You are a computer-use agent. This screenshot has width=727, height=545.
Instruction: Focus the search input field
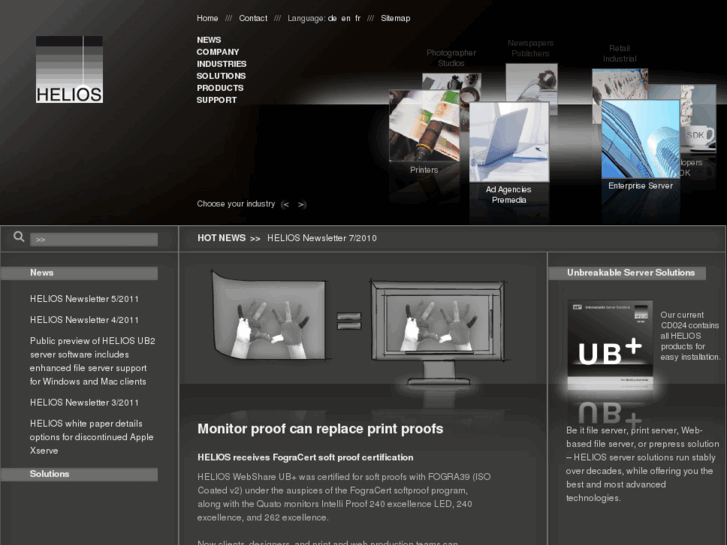[x=94, y=239]
